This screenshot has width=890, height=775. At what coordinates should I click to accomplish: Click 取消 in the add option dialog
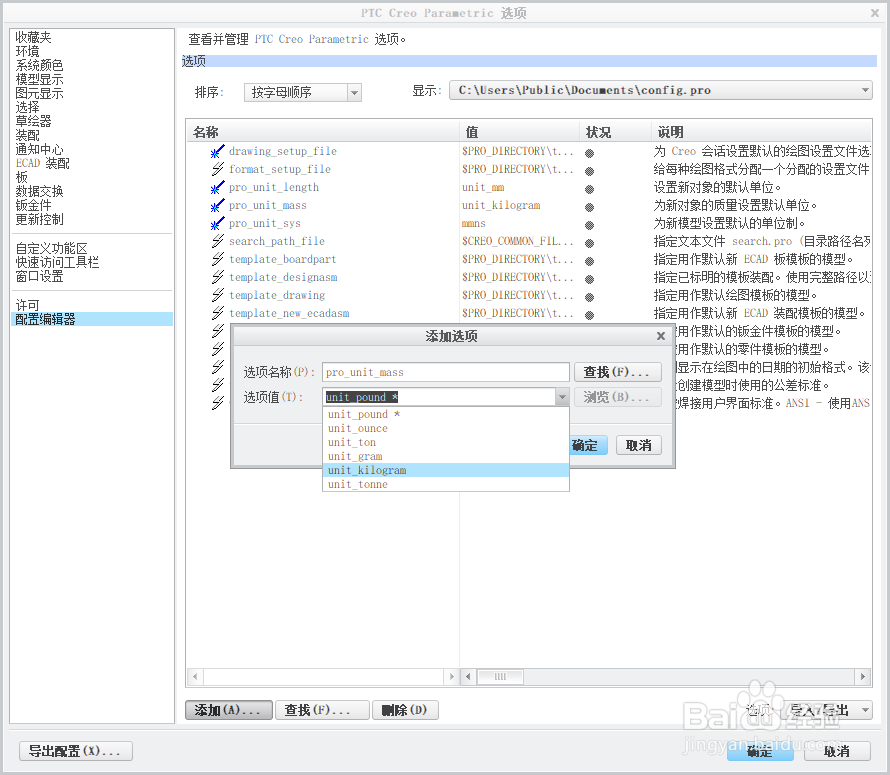pos(639,445)
